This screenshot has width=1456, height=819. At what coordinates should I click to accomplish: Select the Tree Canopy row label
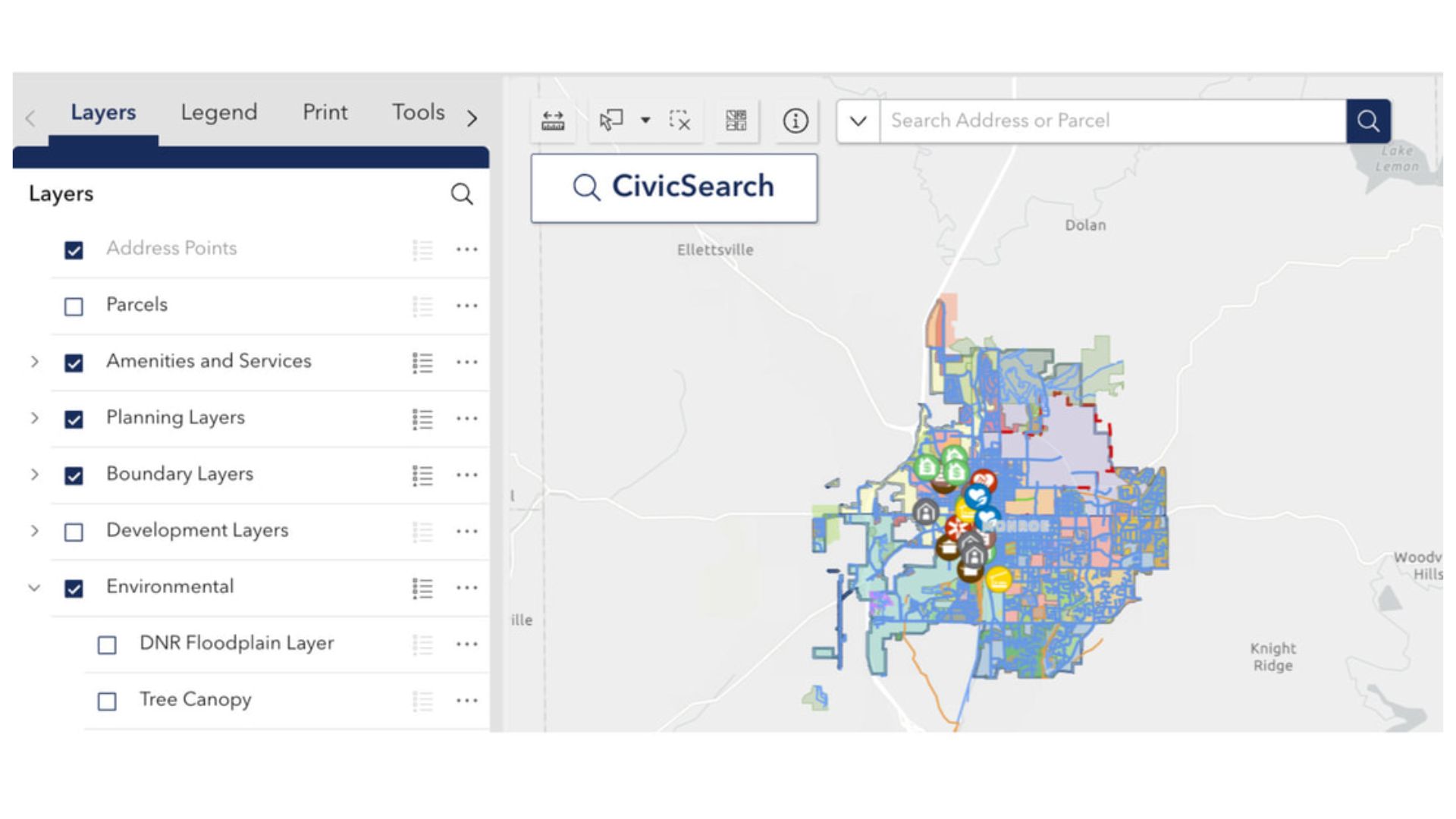click(x=195, y=700)
